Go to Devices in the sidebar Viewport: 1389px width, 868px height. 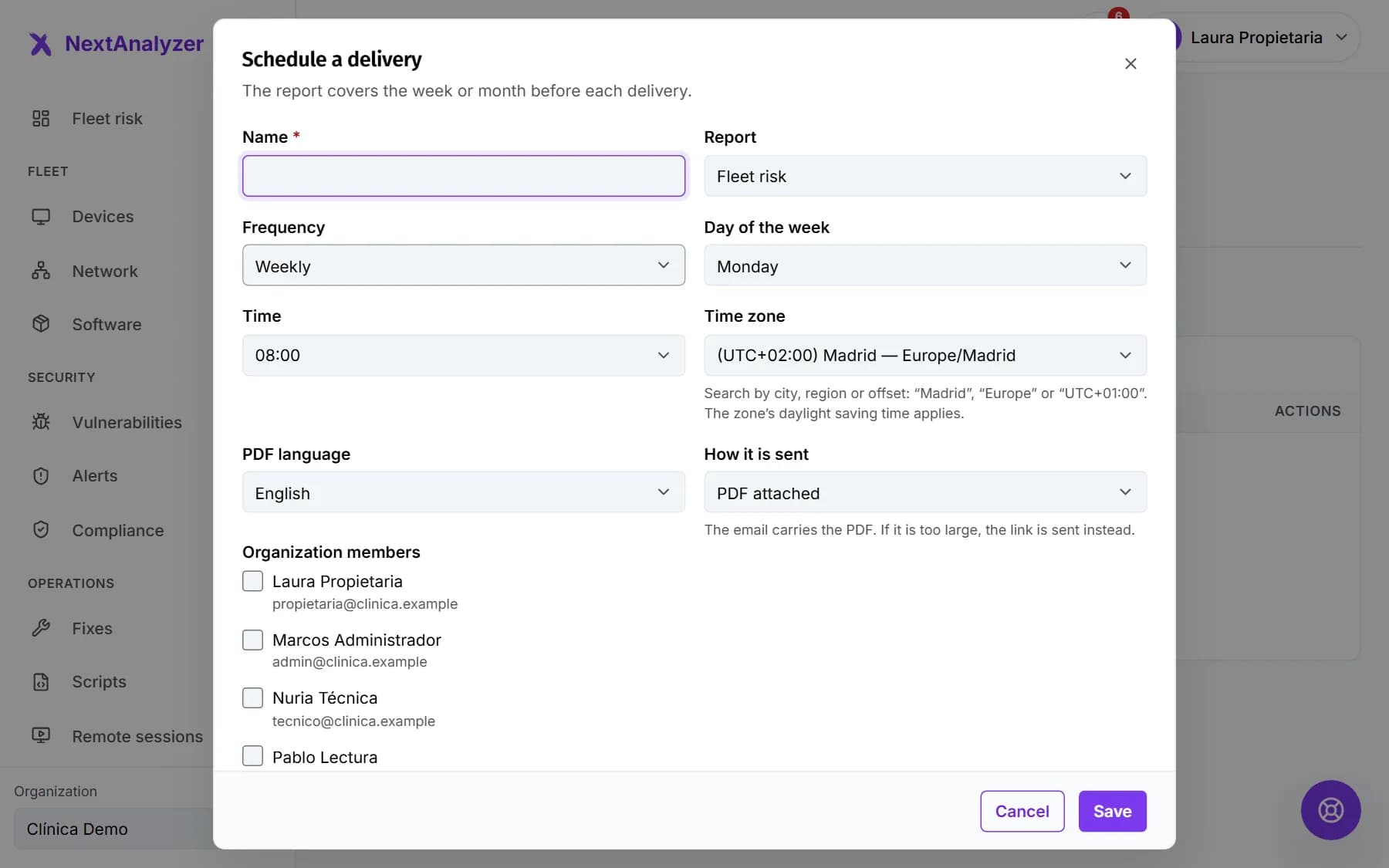[x=103, y=217]
